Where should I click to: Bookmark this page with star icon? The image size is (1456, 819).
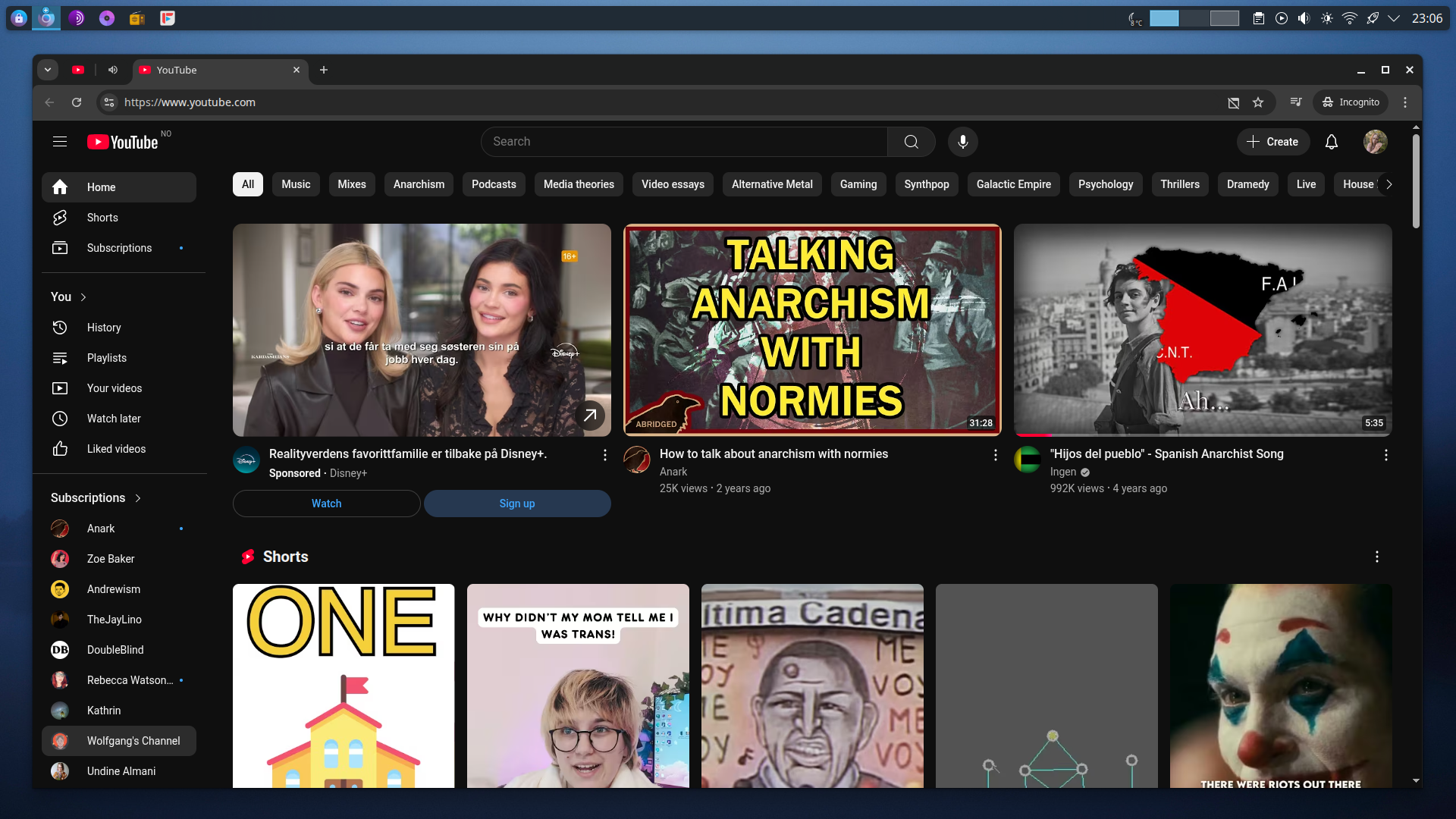point(1258,102)
